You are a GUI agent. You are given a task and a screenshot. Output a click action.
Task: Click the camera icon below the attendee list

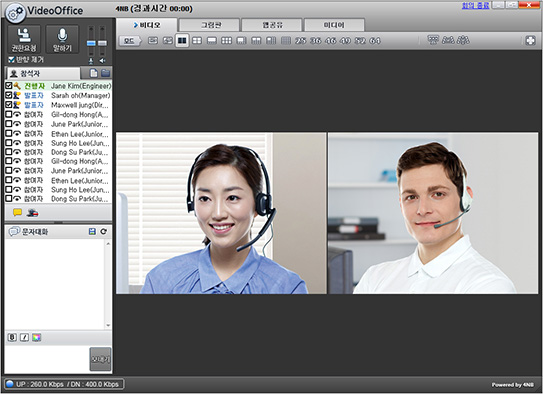tap(33, 213)
